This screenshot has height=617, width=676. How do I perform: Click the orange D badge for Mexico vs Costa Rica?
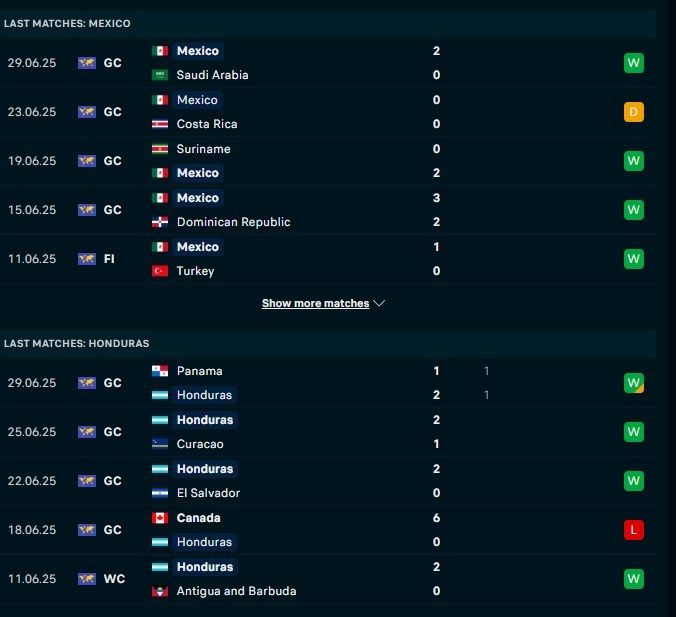tap(633, 112)
